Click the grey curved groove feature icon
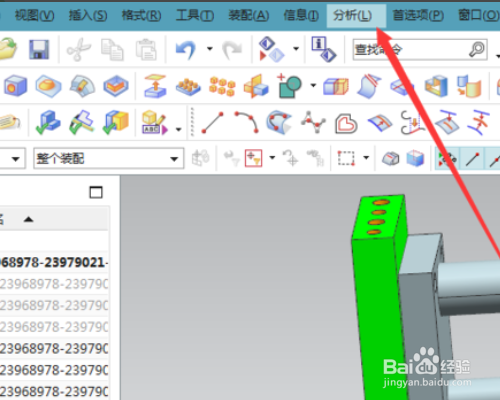 82,86
